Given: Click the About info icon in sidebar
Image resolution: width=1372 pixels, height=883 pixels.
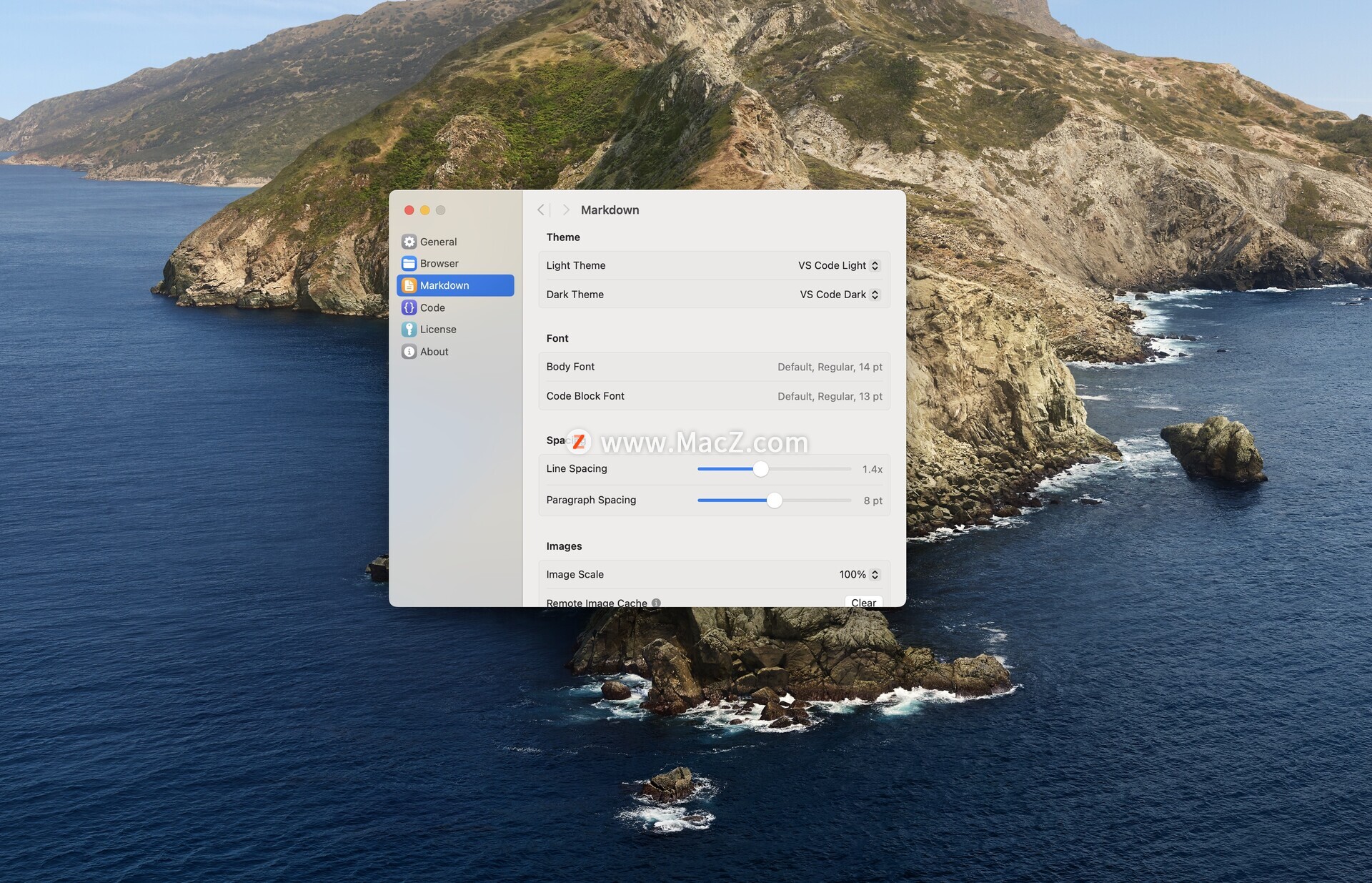Looking at the screenshot, I should [409, 351].
